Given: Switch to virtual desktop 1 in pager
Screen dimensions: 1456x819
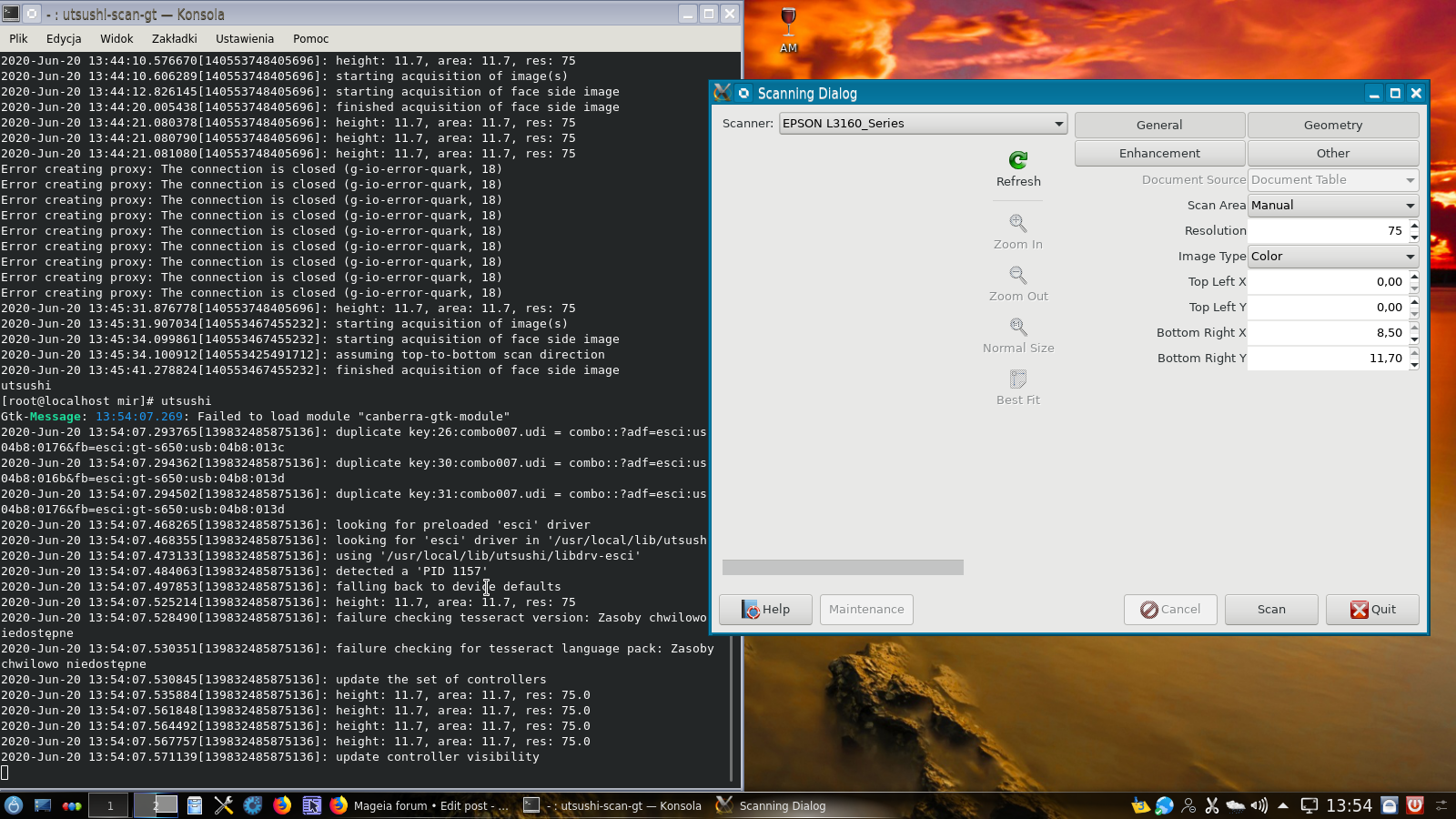Looking at the screenshot, I should click(110, 805).
